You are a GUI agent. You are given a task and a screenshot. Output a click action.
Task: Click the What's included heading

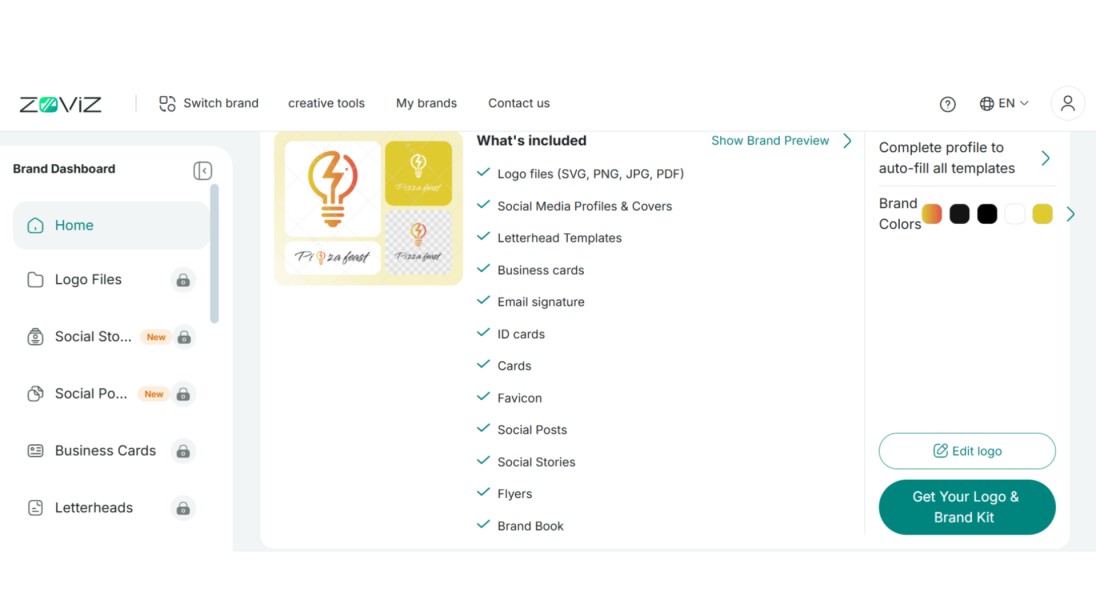[531, 141]
